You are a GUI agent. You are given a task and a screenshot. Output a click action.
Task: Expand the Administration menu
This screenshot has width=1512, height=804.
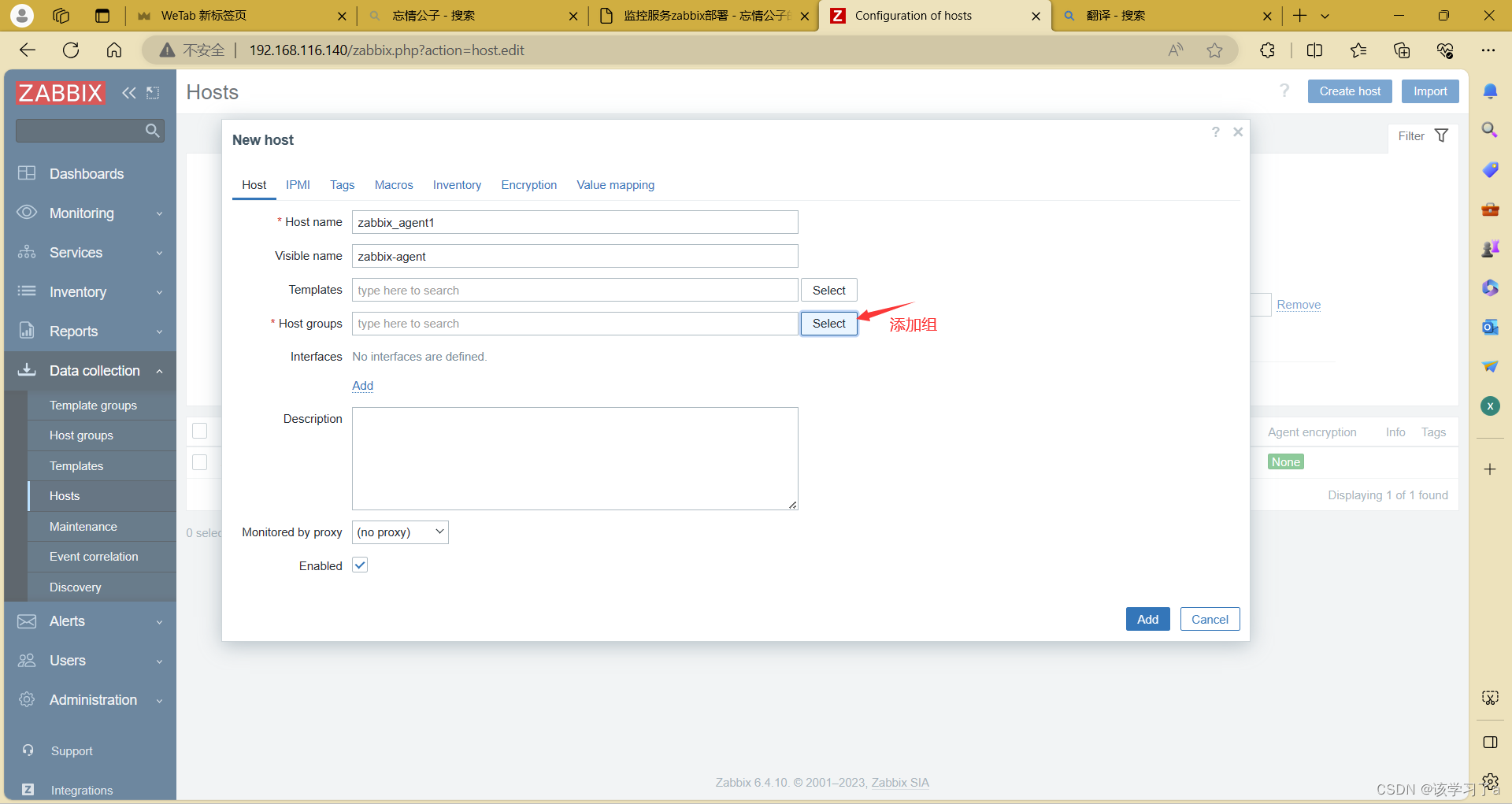[x=90, y=699]
